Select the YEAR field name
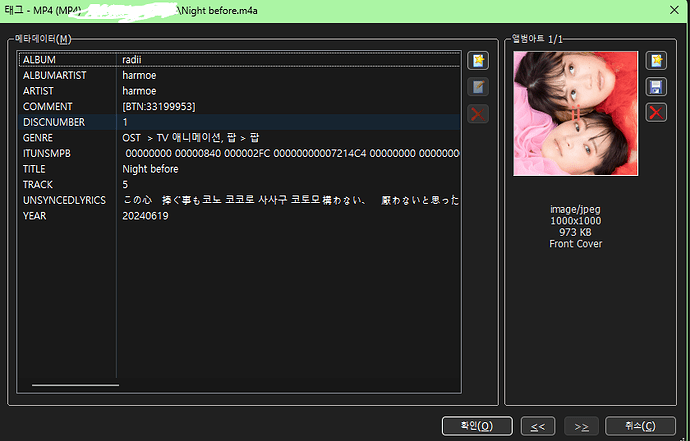 pyautogui.click(x=34, y=216)
